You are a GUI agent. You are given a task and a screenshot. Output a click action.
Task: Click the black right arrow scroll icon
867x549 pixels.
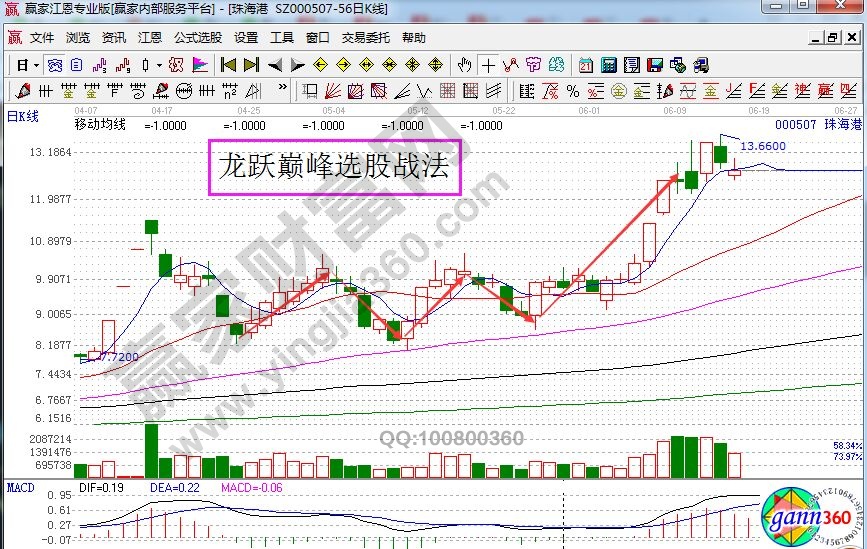297,65
